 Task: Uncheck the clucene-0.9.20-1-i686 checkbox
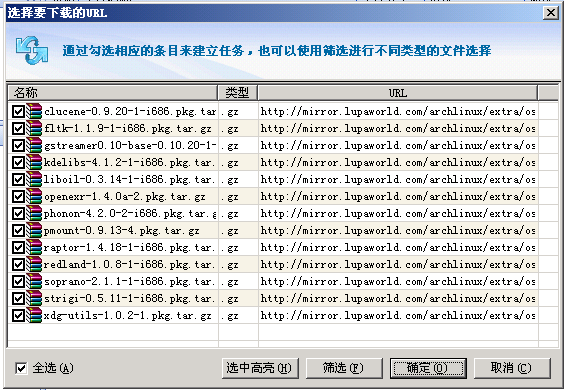tap(18, 112)
